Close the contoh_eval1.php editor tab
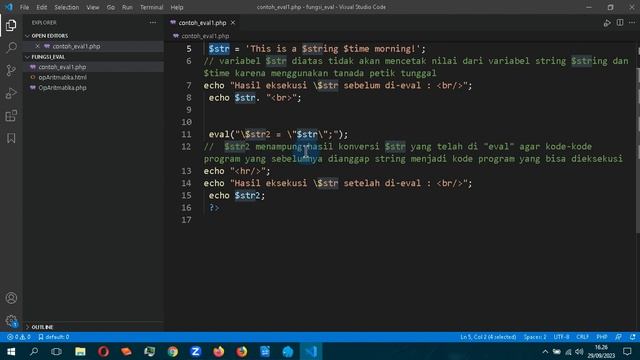This screenshot has height=360, width=640. [x=233, y=23]
